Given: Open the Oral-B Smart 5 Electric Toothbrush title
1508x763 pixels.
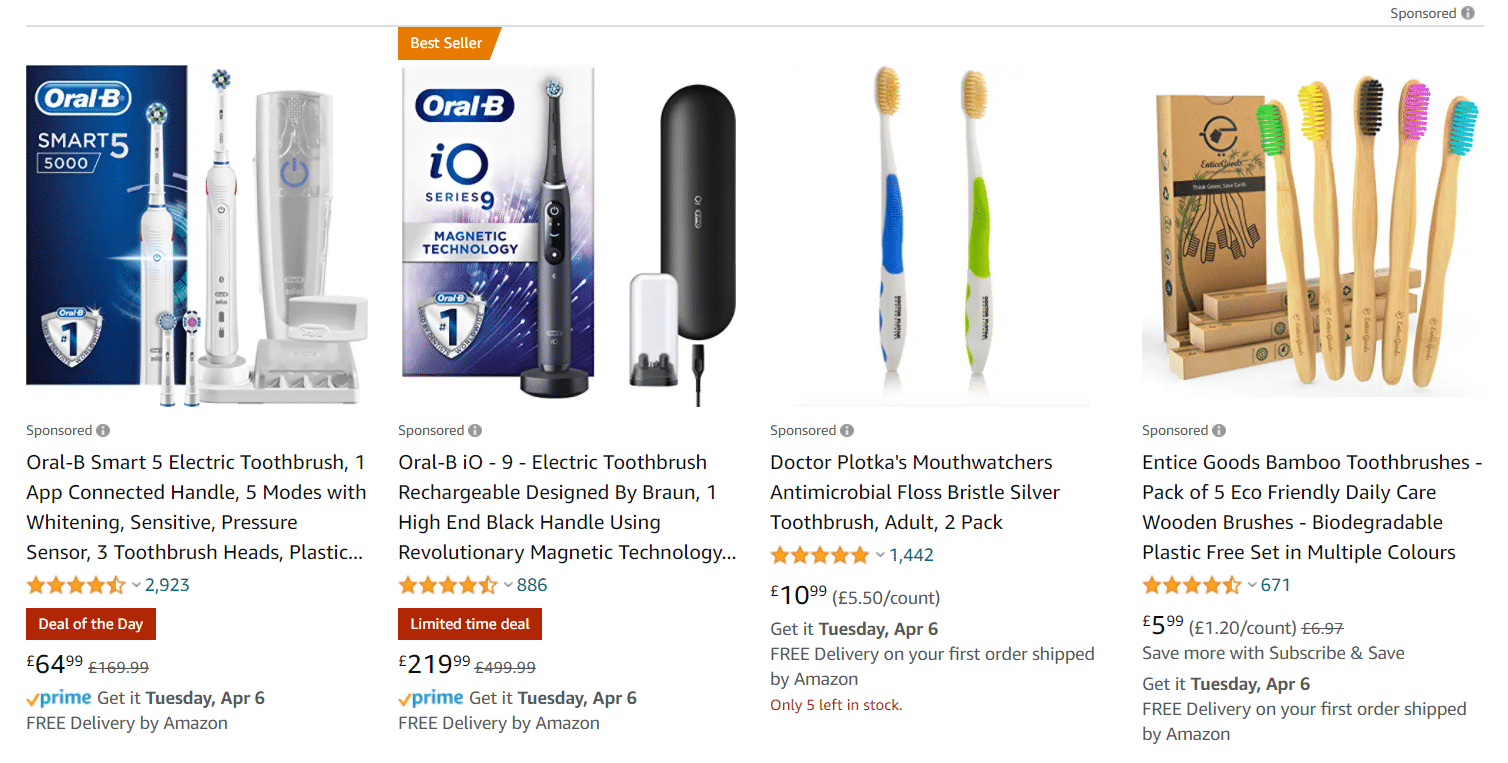Looking at the screenshot, I should [x=197, y=507].
